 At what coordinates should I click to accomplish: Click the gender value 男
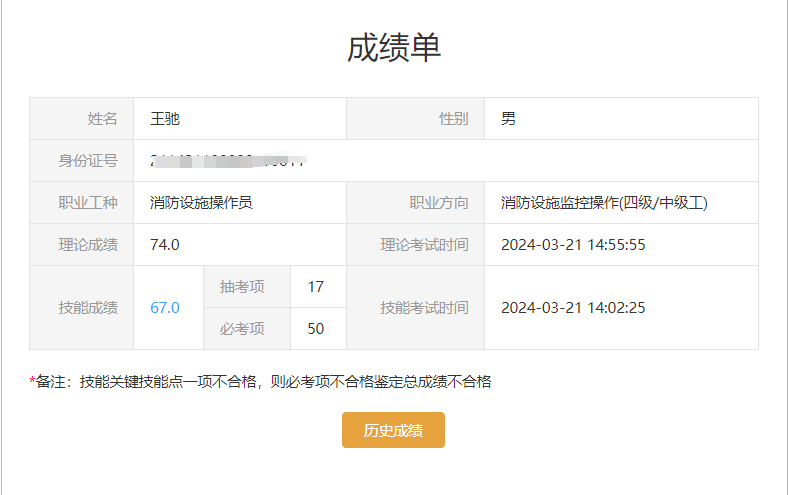click(x=509, y=119)
